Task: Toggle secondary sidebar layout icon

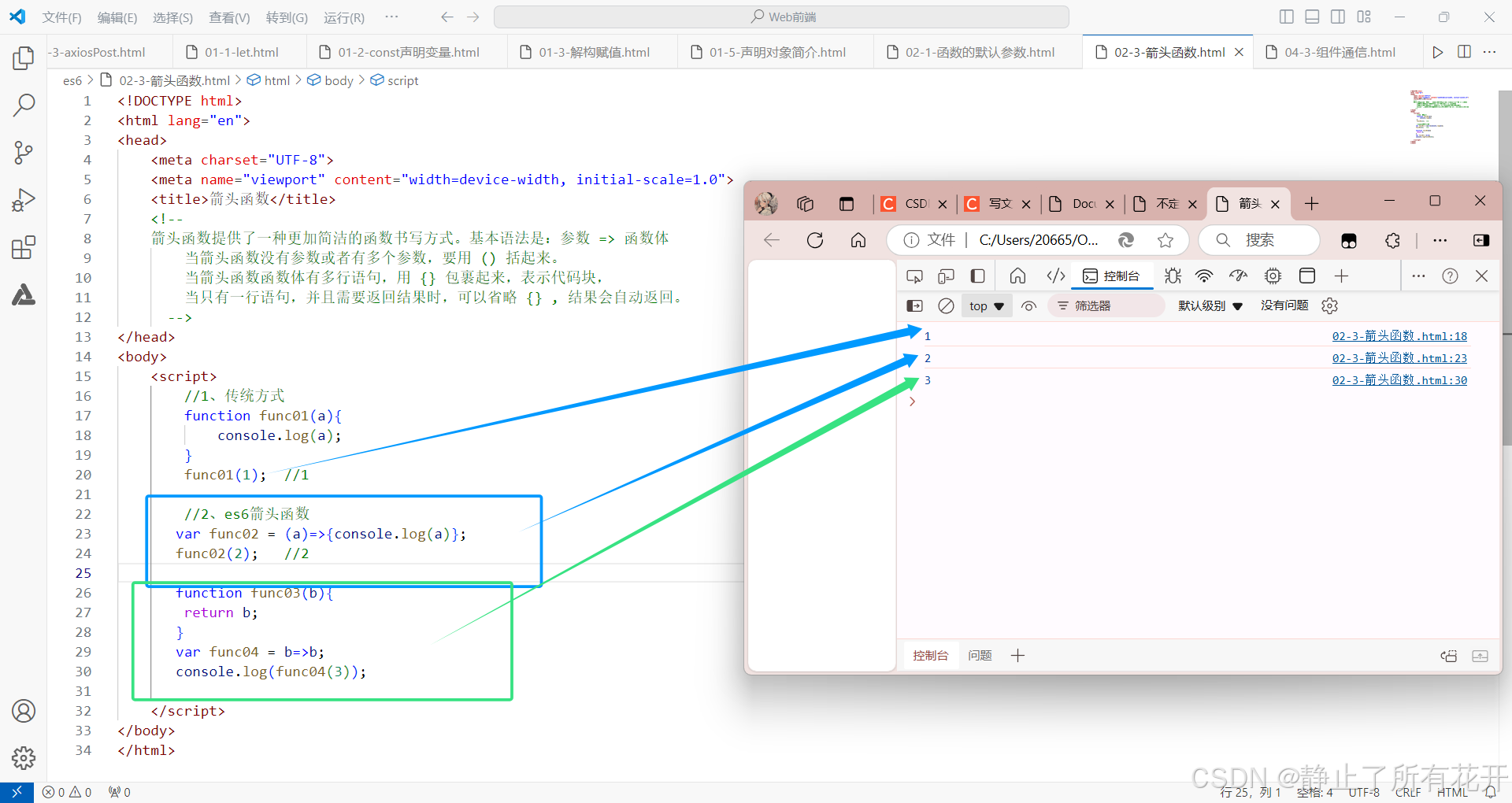Action: (1338, 17)
